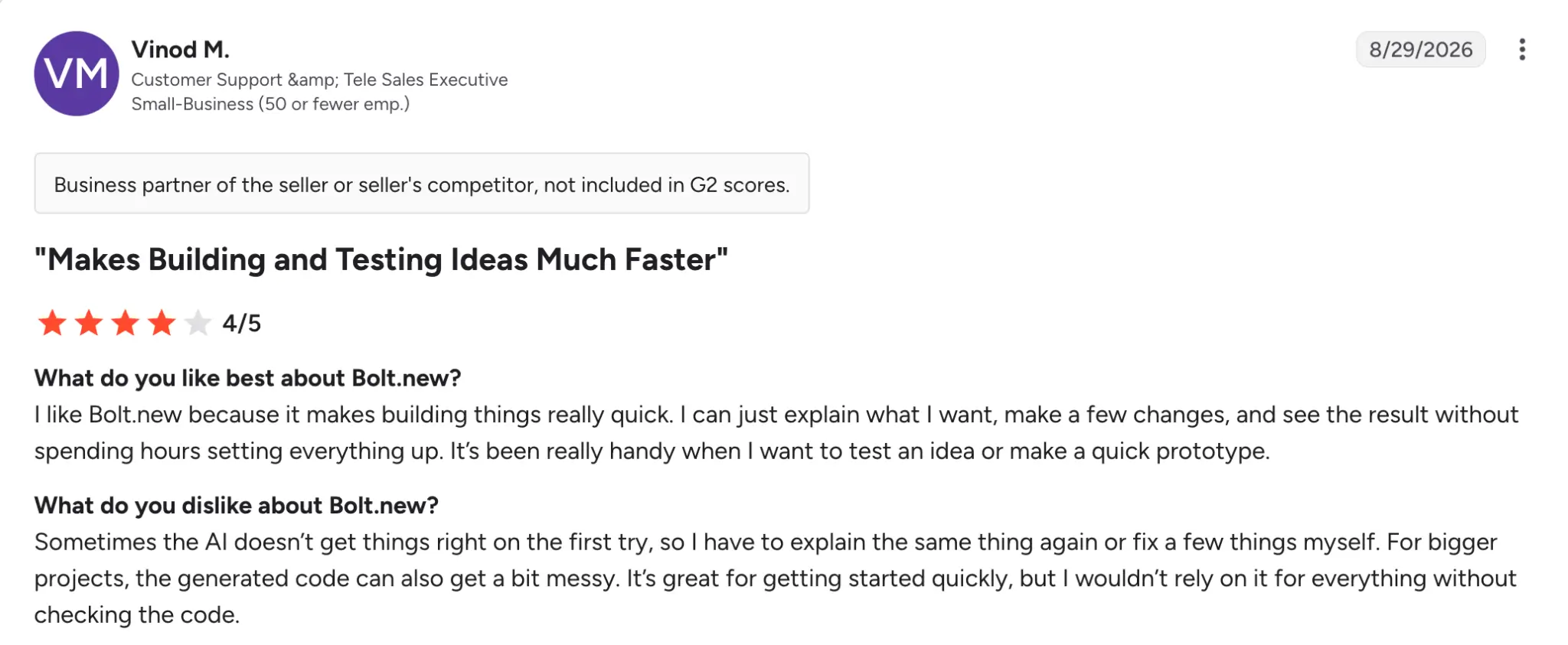Click the Customer Support & Tele Sales Executive text

tap(319, 80)
